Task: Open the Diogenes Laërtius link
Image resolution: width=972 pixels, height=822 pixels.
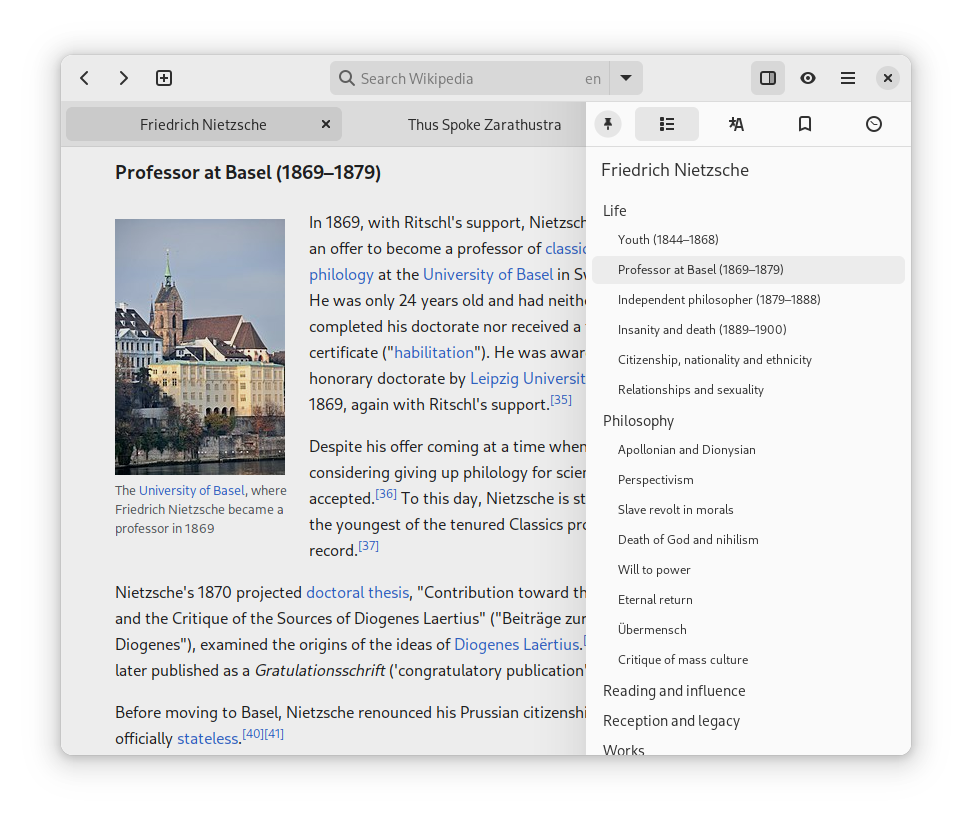Action: [x=516, y=644]
